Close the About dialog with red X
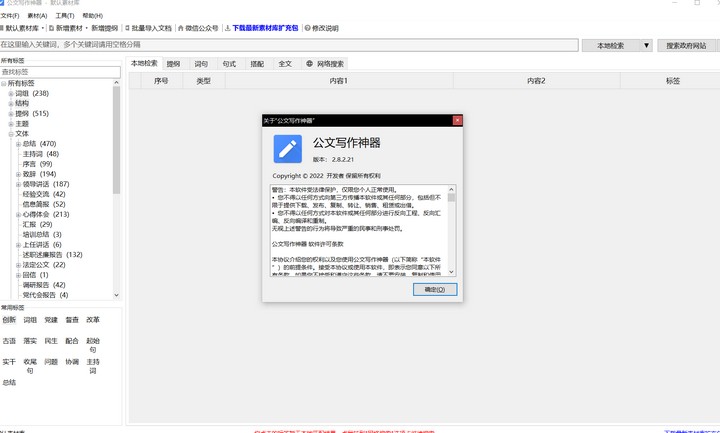This screenshot has width=720, height=433. pos(457,120)
